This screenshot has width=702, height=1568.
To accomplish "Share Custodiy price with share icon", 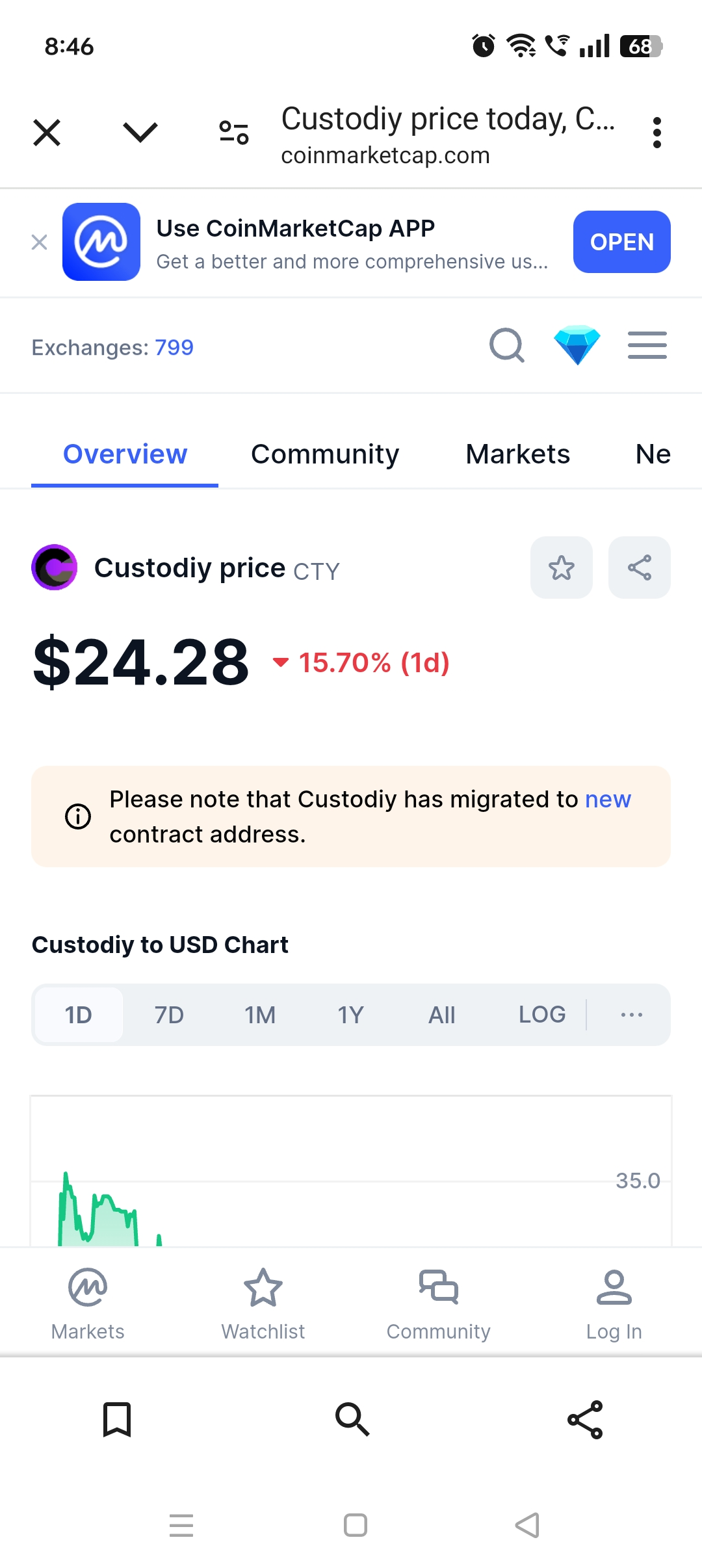I will [639, 568].
